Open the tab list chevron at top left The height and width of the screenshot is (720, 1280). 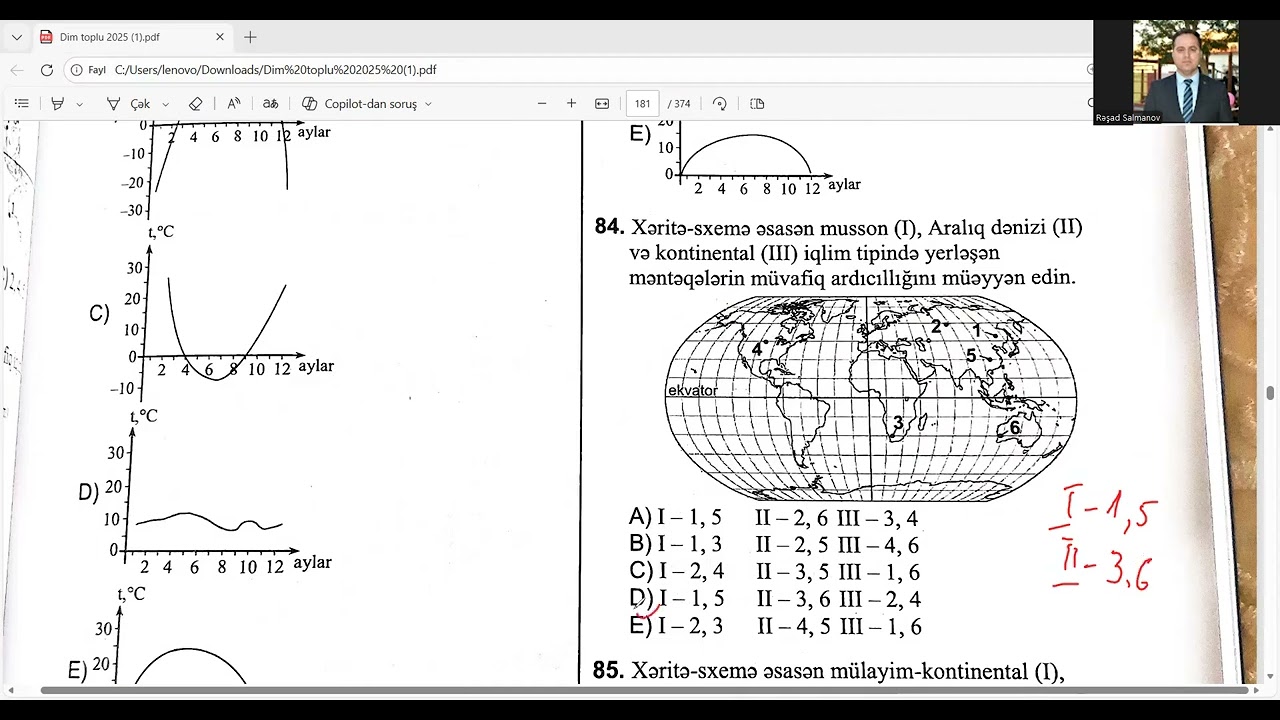pos(16,37)
